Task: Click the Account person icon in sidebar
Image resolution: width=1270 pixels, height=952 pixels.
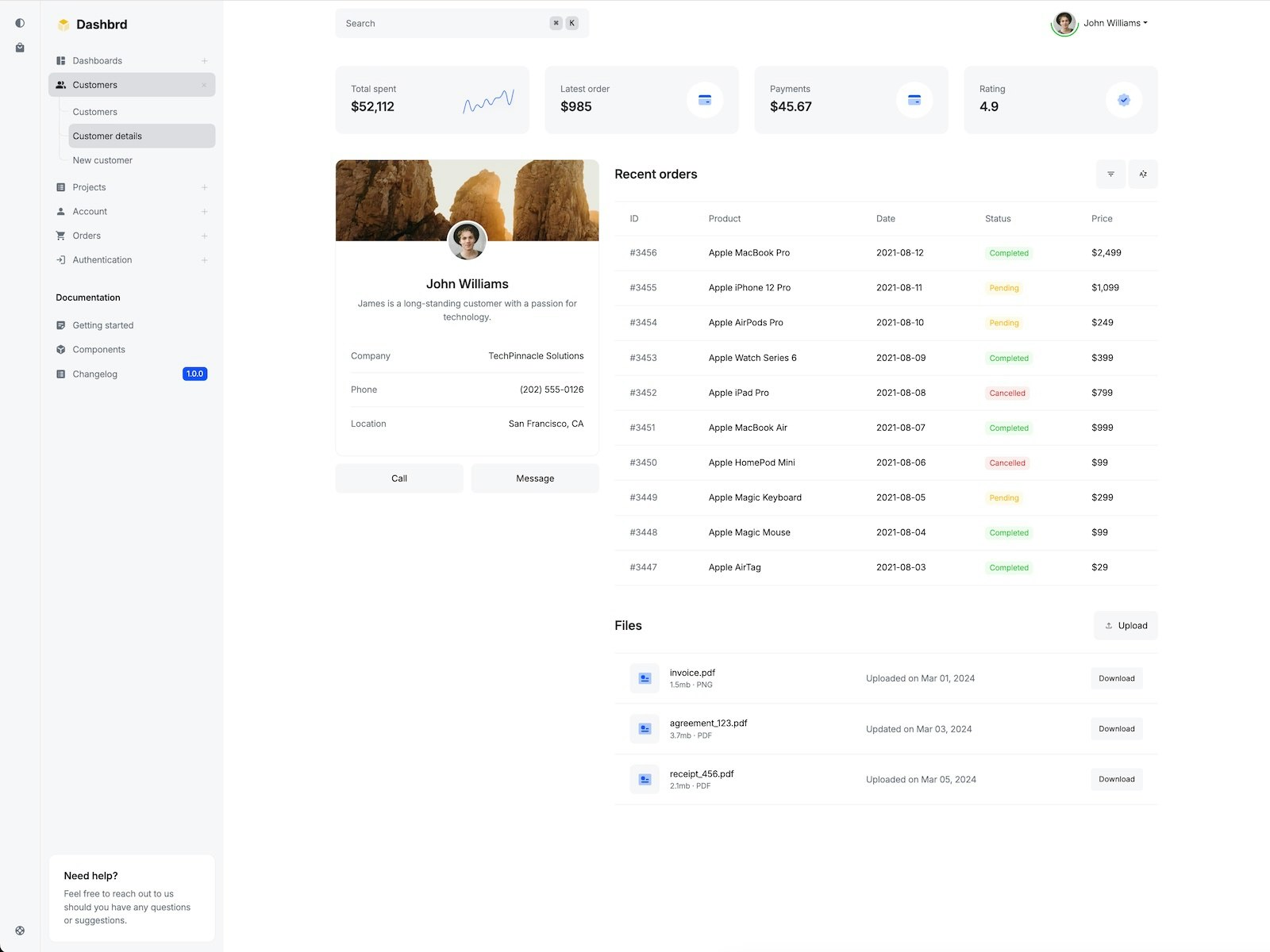Action: pyautogui.click(x=61, y=212)
